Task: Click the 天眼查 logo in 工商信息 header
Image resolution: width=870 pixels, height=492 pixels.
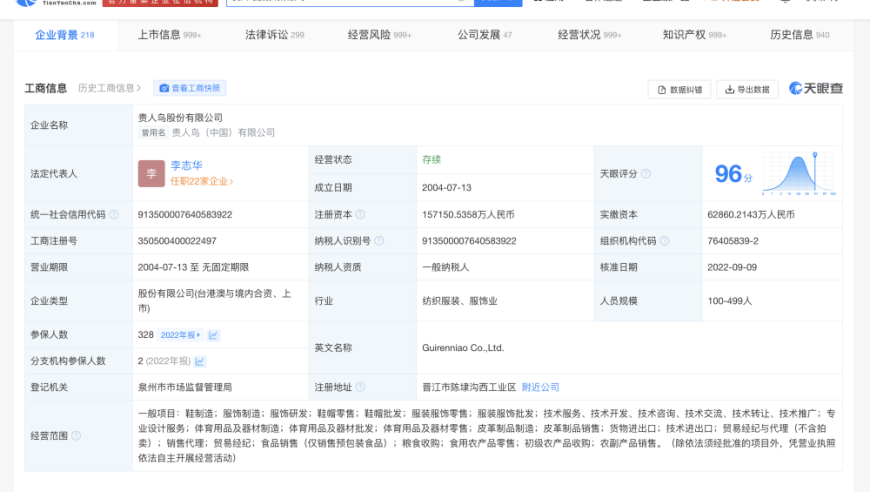Action: (816, 88)
